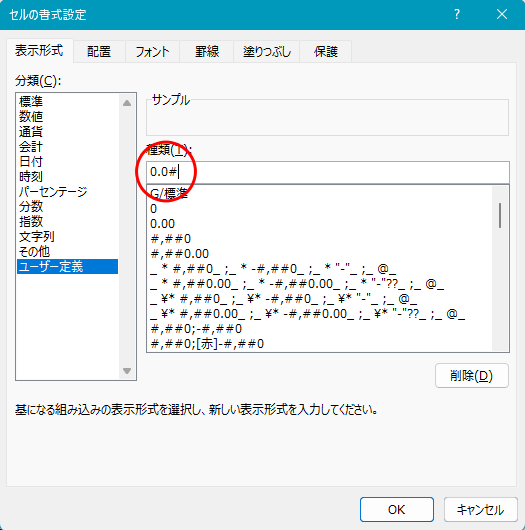Open the フォント tab

(152, 52)
